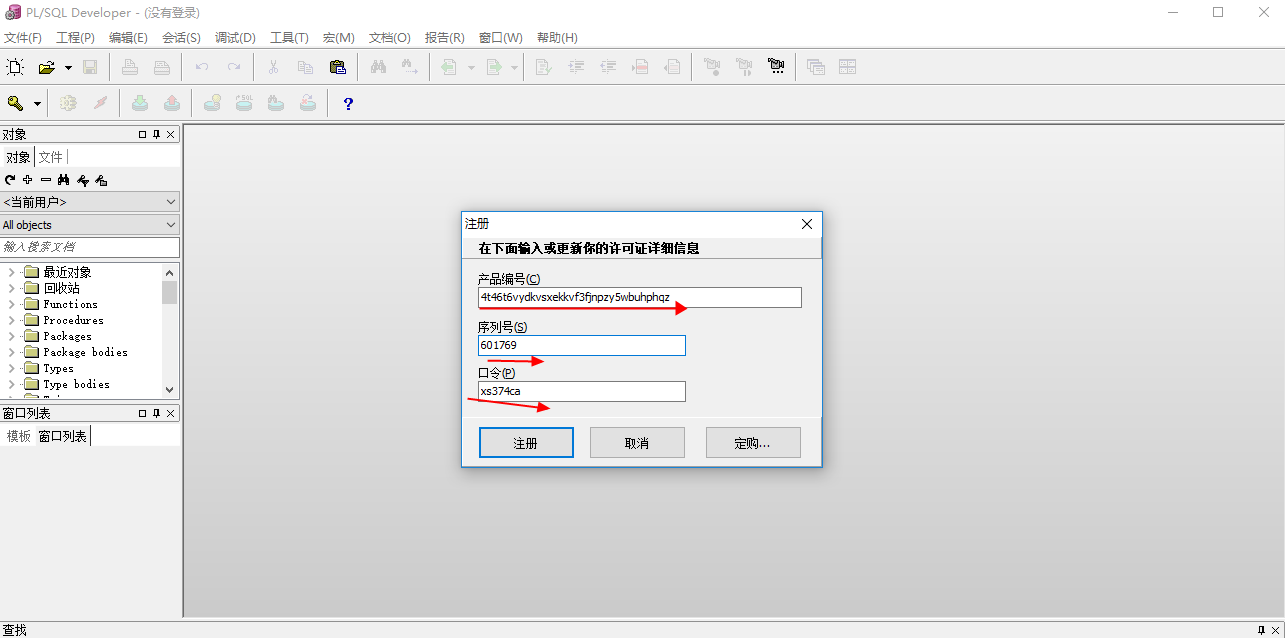1285x638 pixels.
Task: Click the Log on key icon
Action: (x=15, y=103)
